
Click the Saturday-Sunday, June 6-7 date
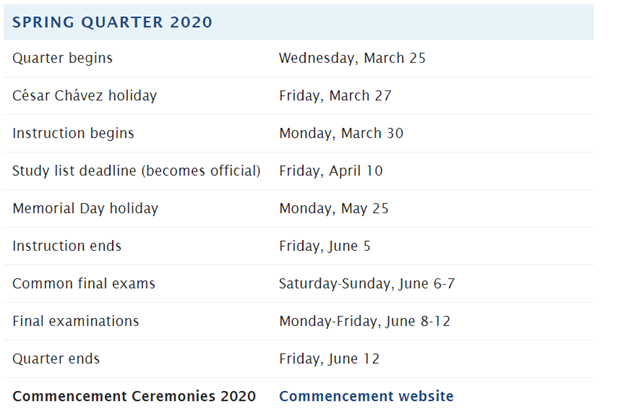[367, 284]
